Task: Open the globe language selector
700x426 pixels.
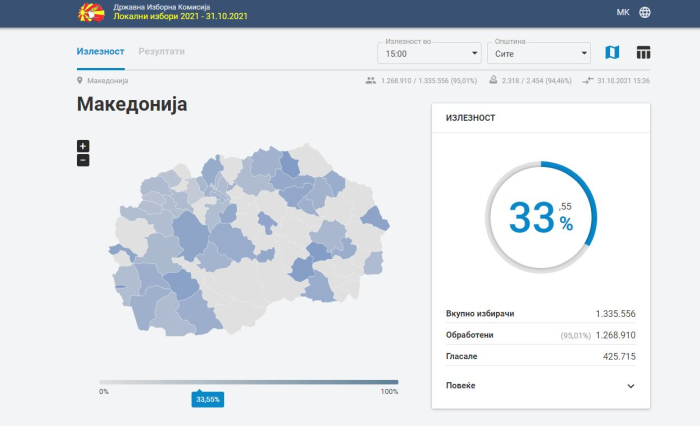Action: [644, 13]
